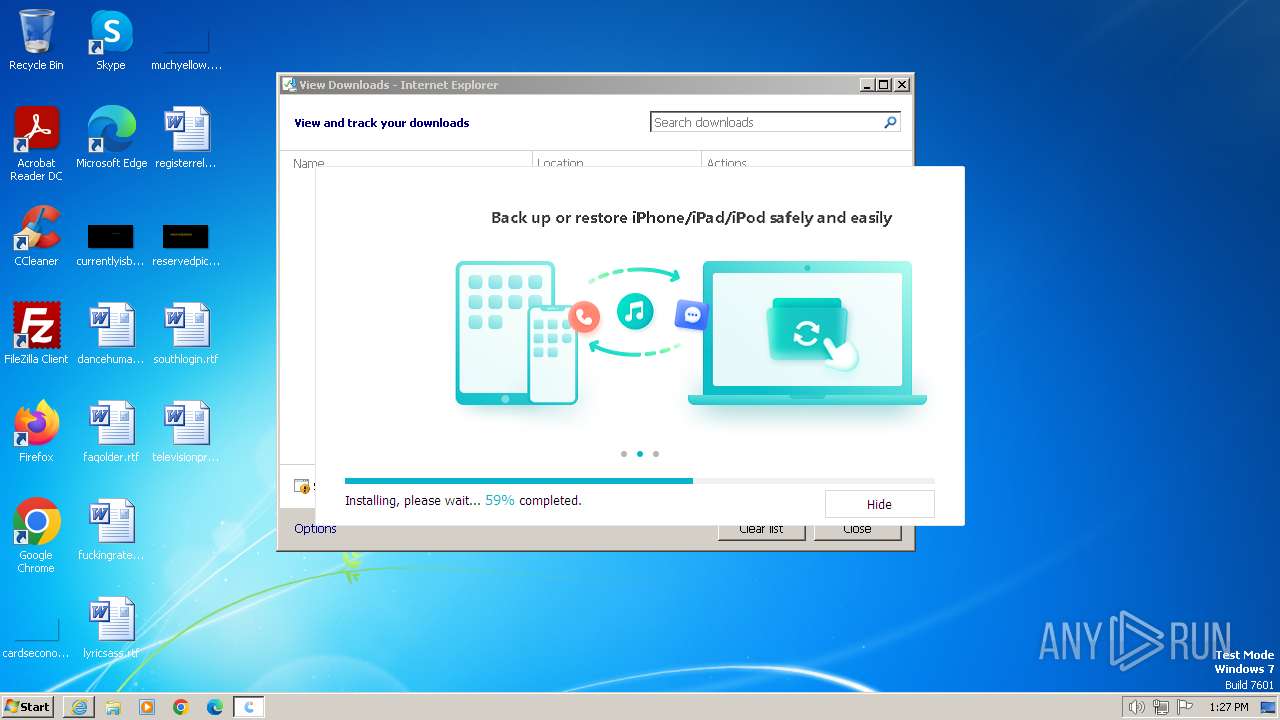Image resolution: width=1280 pixels, height=720 pixels.
Task: Open the Recycle Bin desktop icon
Action: [x=36, y=40]
